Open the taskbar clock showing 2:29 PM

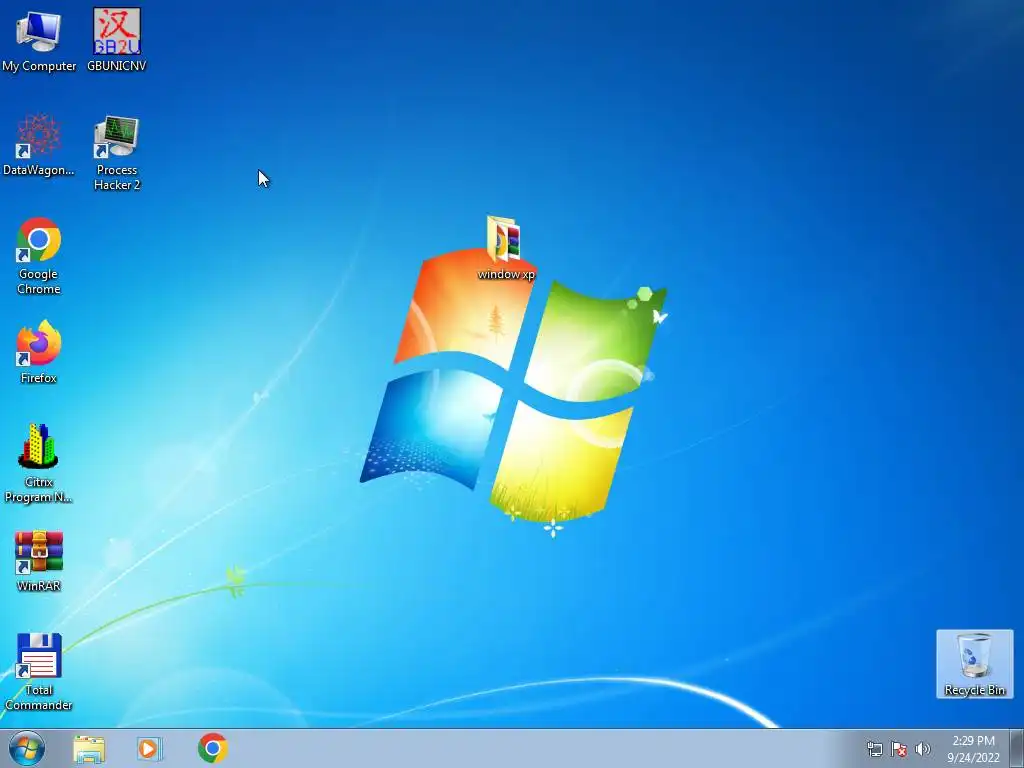pyautogui.click(x=973, y=749)
